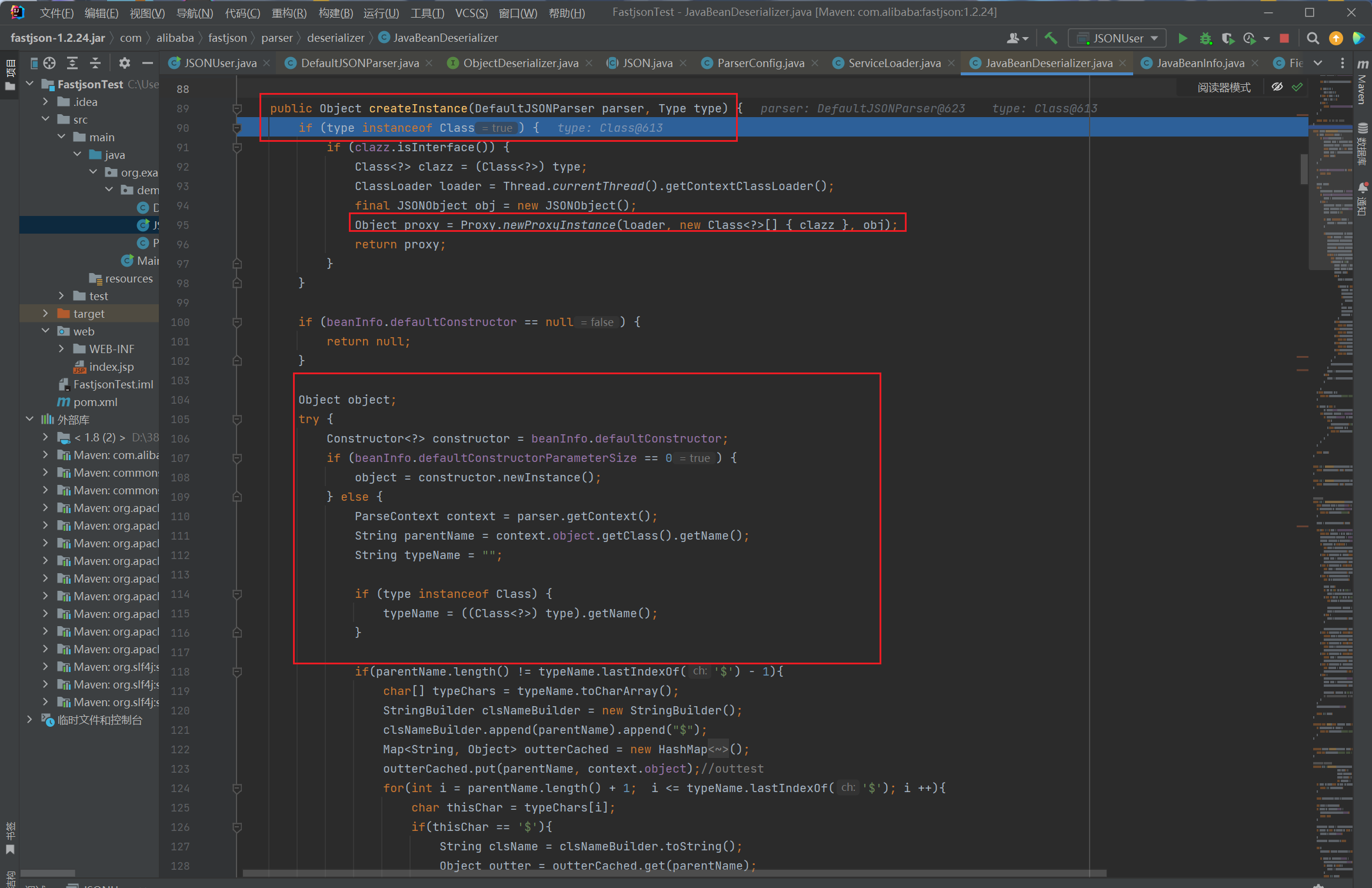Open Search Everywhere magnifier icon
Image resolution: width=1372 pixels, height=888 pixels.
(1313, 38)
